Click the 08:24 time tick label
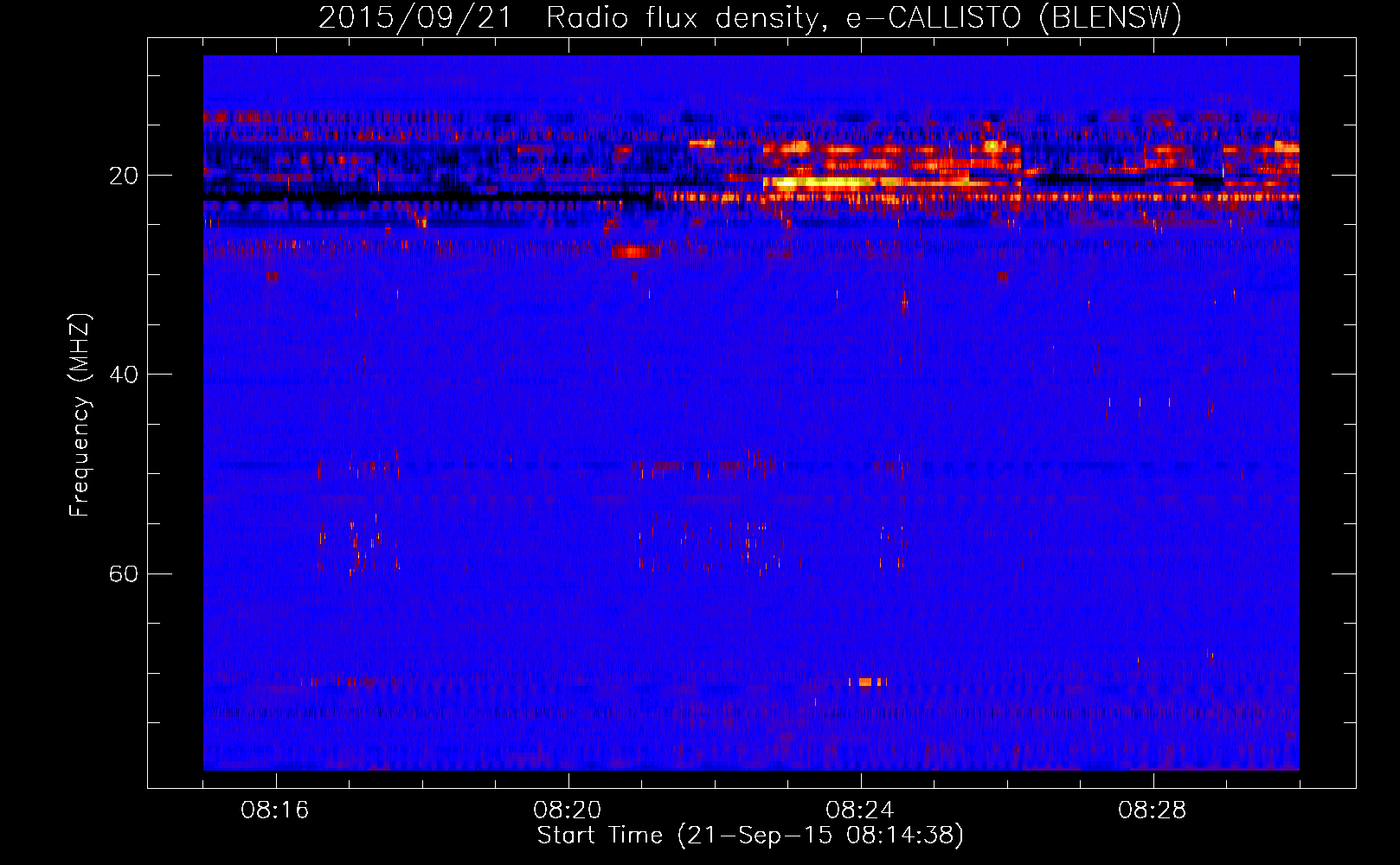Image resolution: width=1400 pixels, height=865 pixels. pos(860,811)
